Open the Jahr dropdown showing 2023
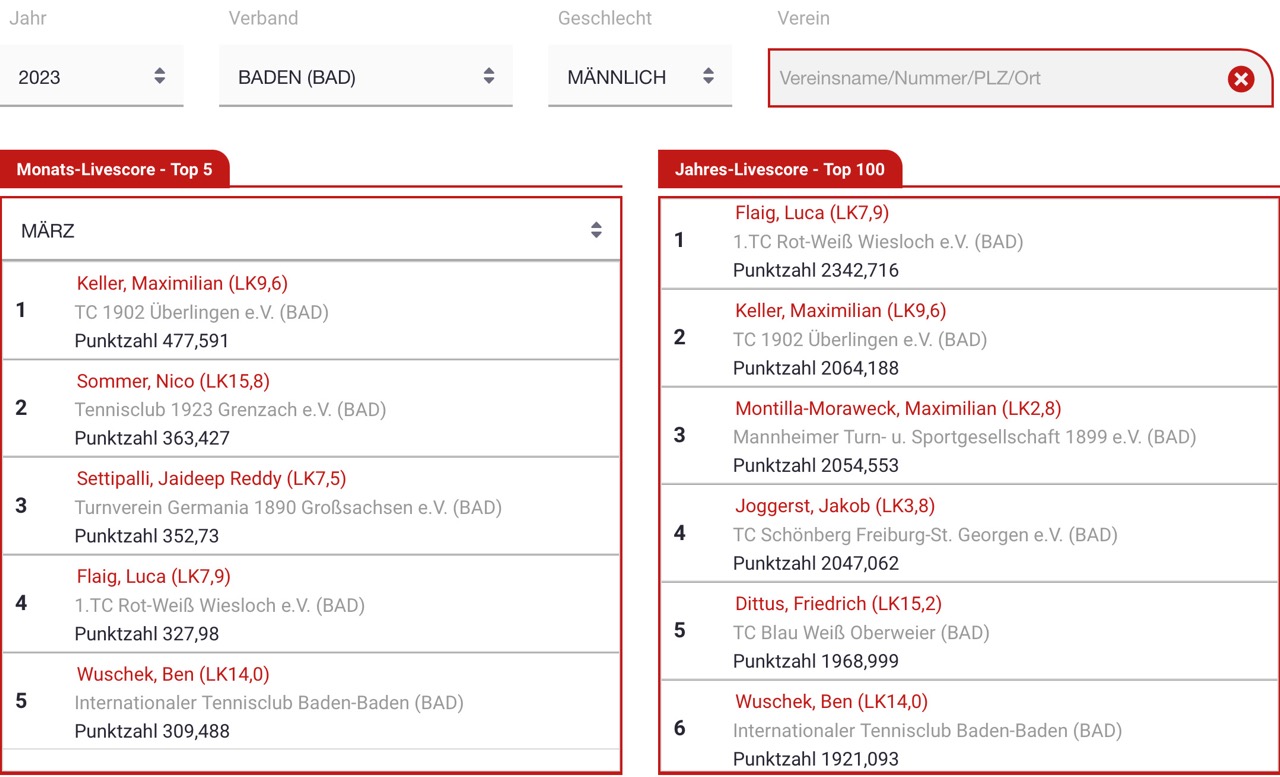 [92, 76]
